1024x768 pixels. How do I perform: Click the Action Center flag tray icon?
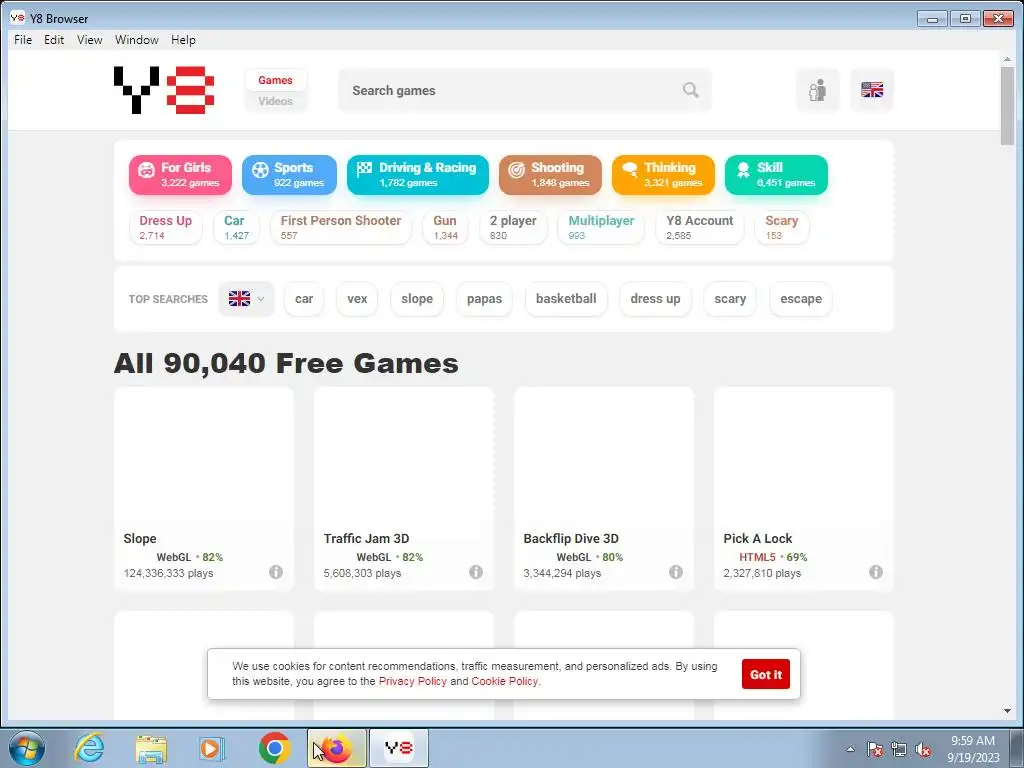874,749
